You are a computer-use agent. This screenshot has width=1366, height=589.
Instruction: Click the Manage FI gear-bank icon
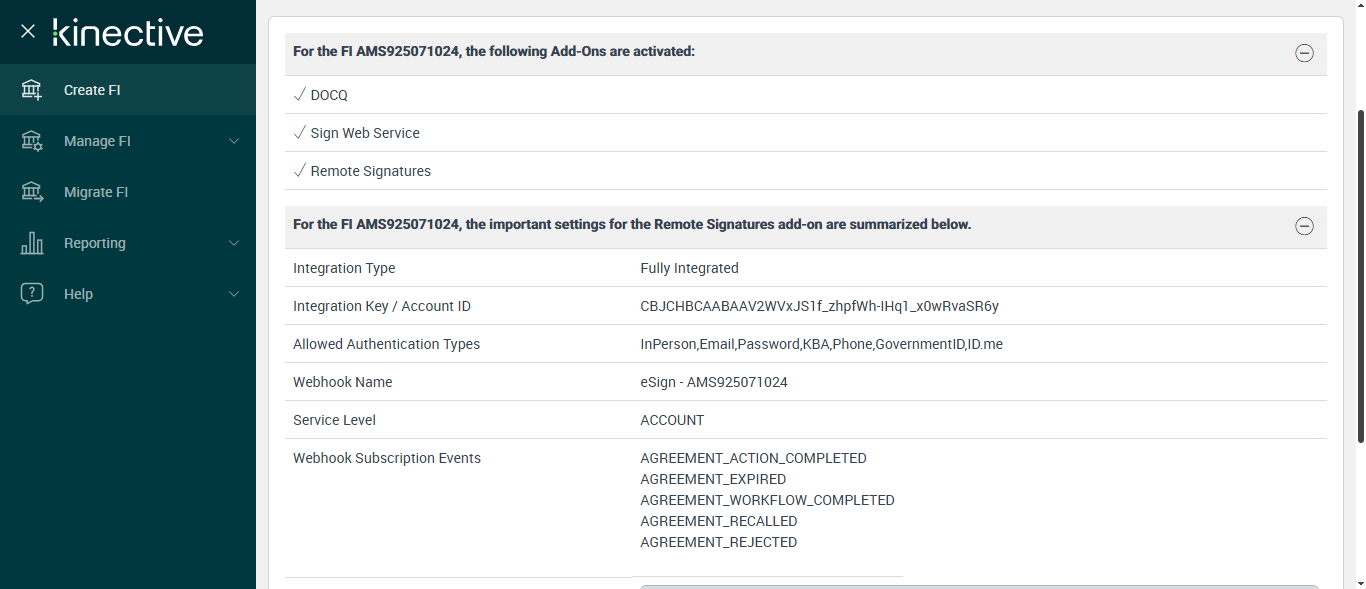pyautogui.click(x=32, y=141)
